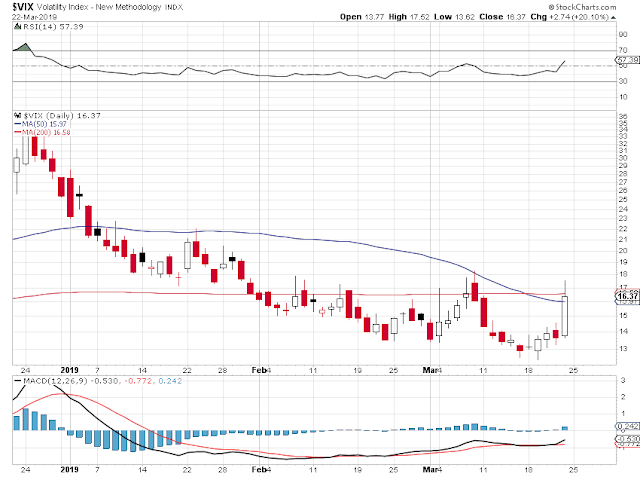Click the blue 0.242 histogram value in legend
640x477 pixels.
[170, 381]
